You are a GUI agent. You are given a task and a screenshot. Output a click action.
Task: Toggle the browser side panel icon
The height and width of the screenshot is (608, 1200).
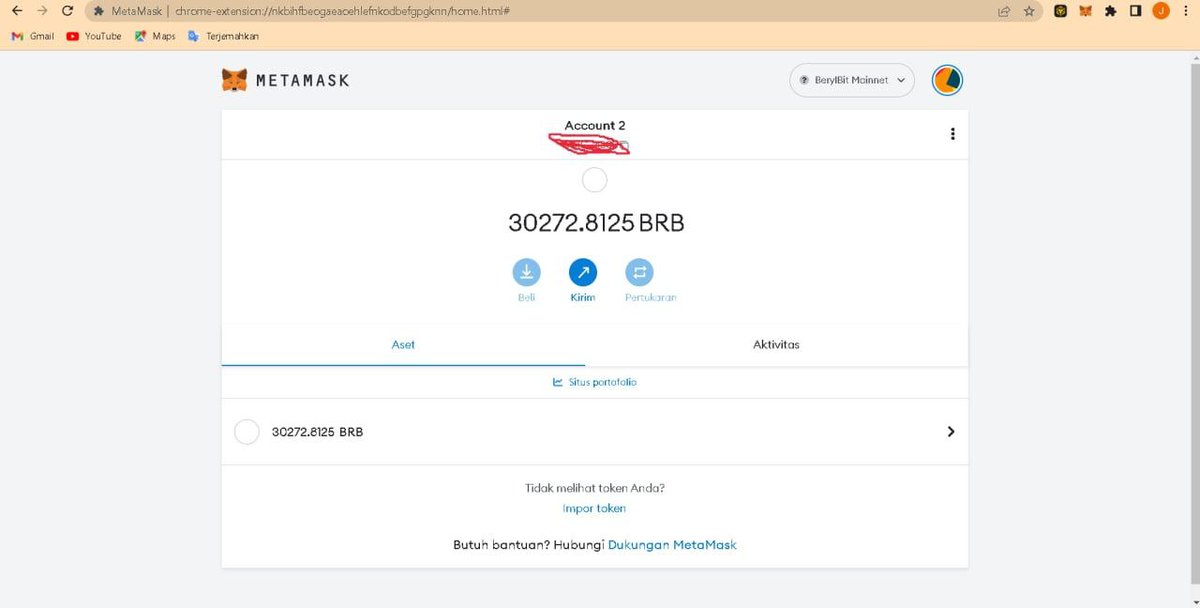(x=1135, y=11)
